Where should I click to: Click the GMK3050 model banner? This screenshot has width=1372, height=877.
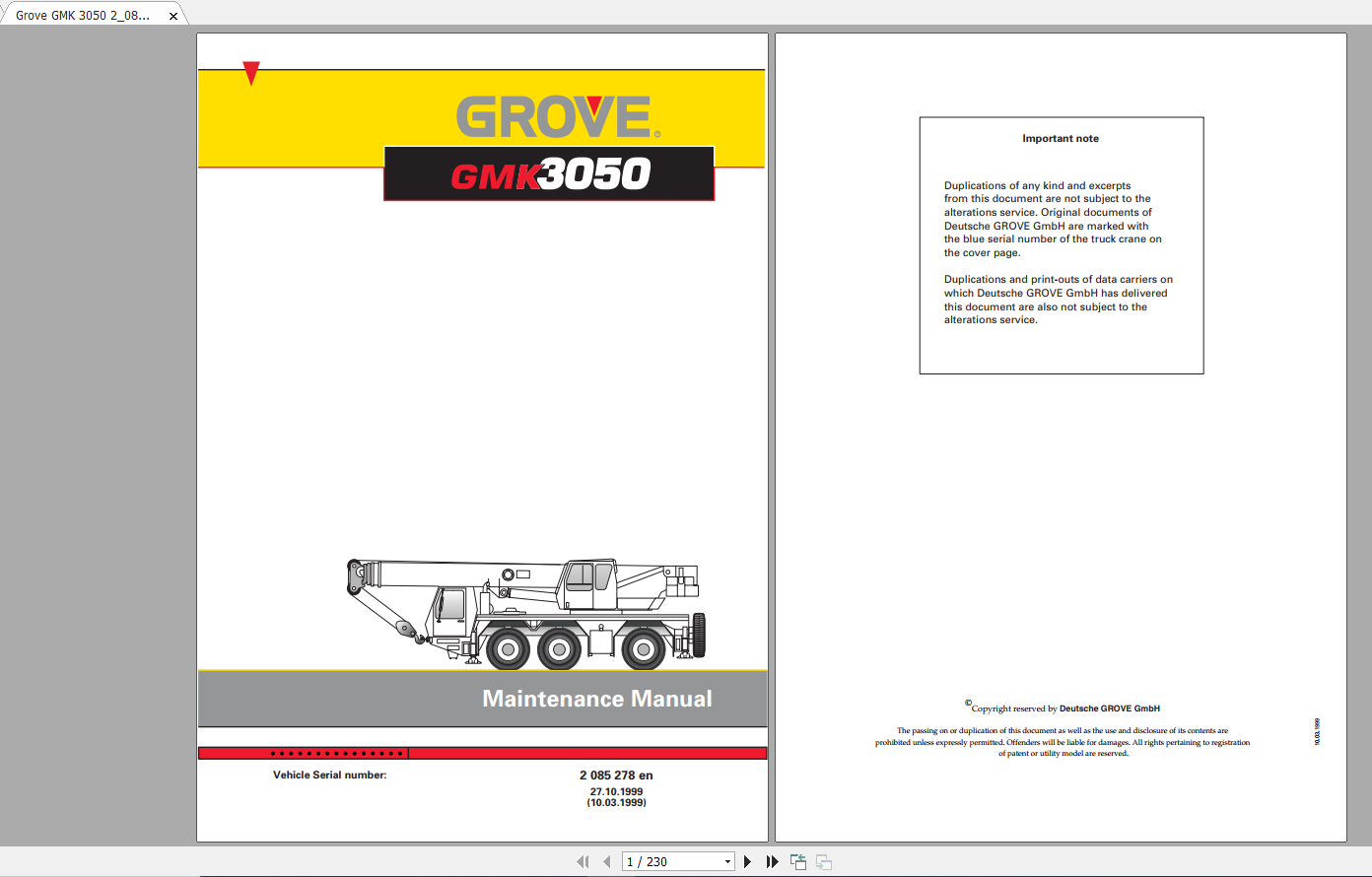549,174
